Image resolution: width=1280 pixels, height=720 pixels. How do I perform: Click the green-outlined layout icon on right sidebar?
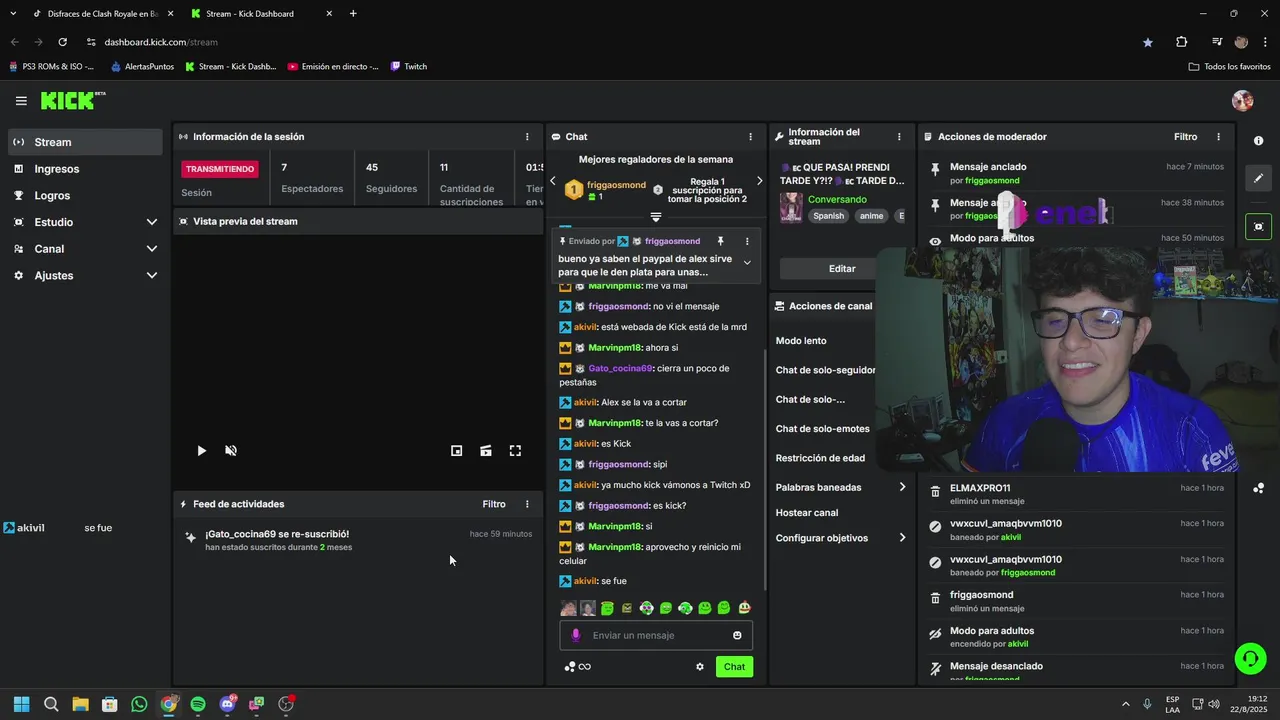pyautogui.click(x=1258, y=227)
